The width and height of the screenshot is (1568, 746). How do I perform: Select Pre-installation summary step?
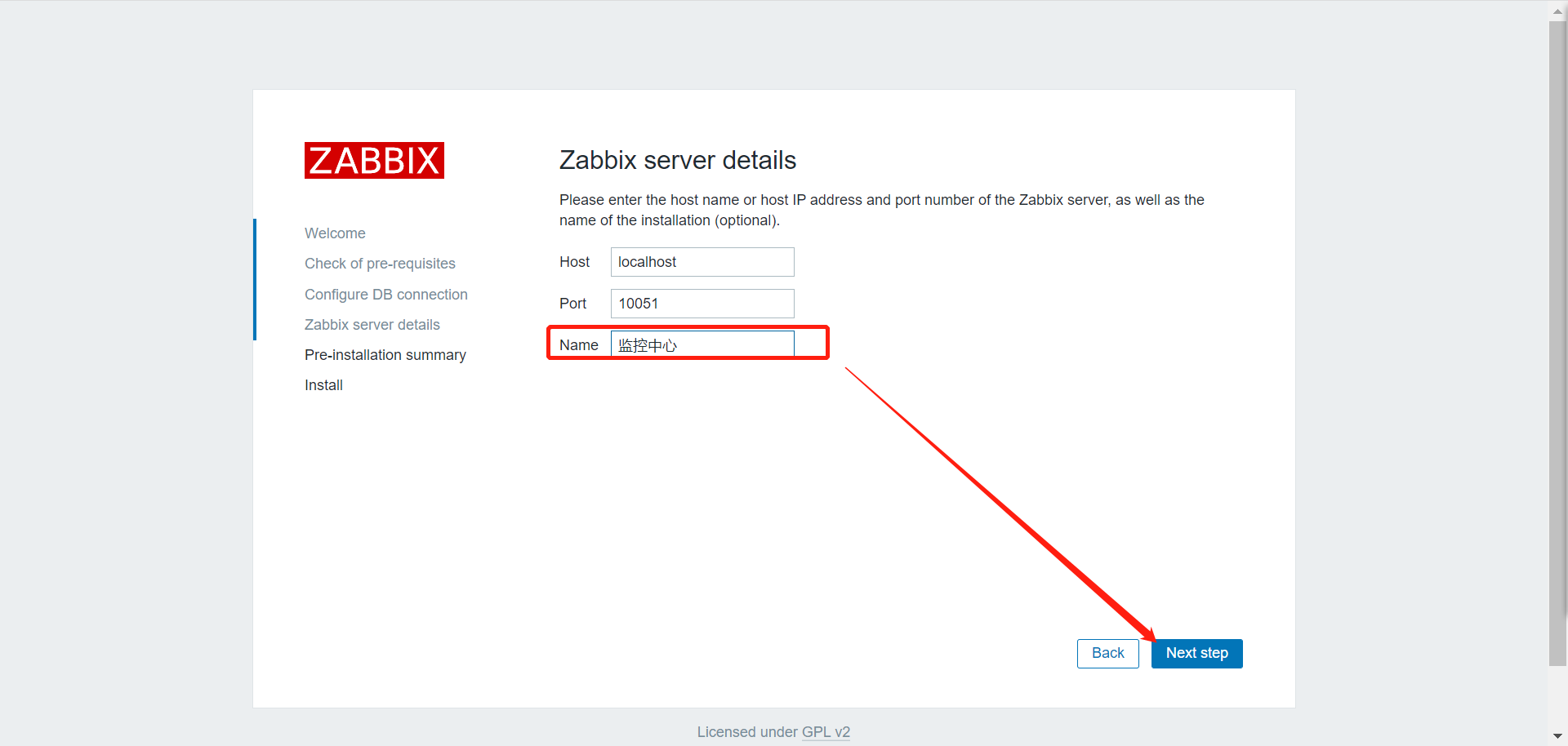coord(385,354)
